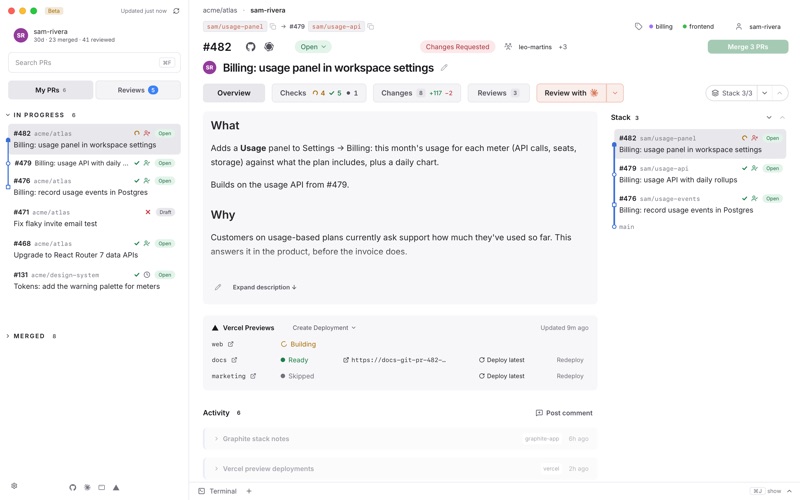Click the billing label
The height and width of the screenshot is (500, 800).
click(661, 27)
